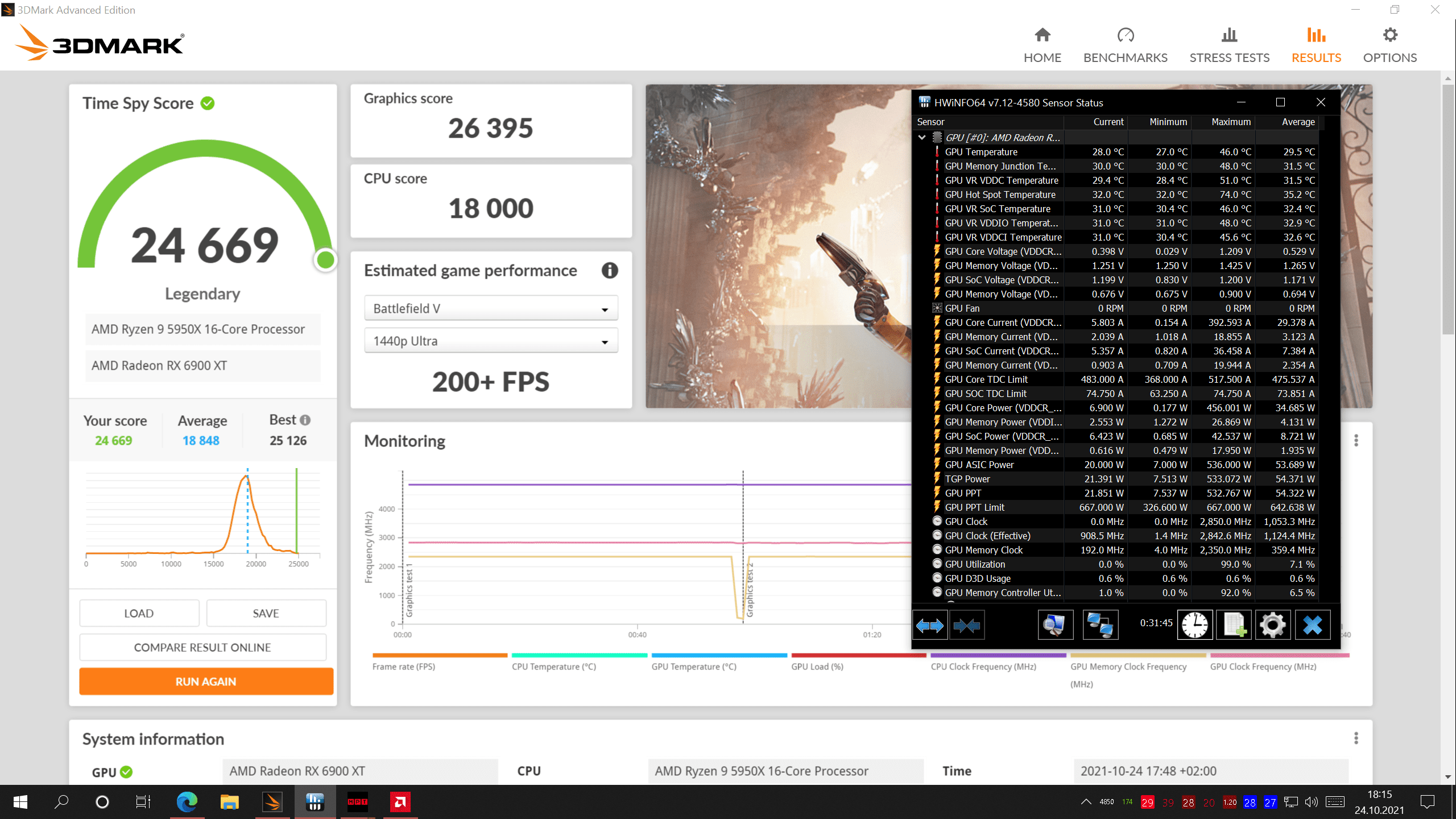The image size is (1456, 819).
Task: Click the 3DMark taskbar icon
Action: (272, 802)
